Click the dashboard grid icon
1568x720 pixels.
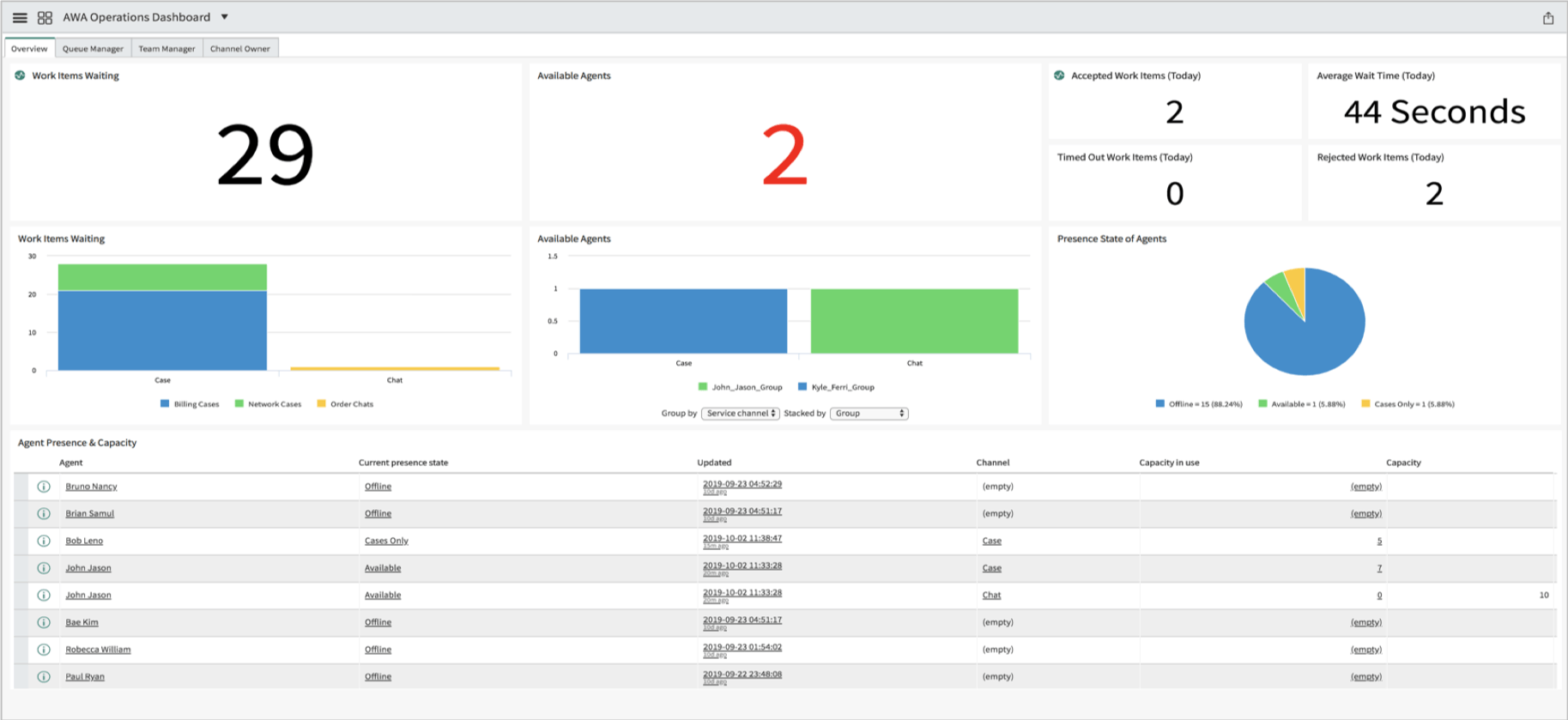(45, 17)
